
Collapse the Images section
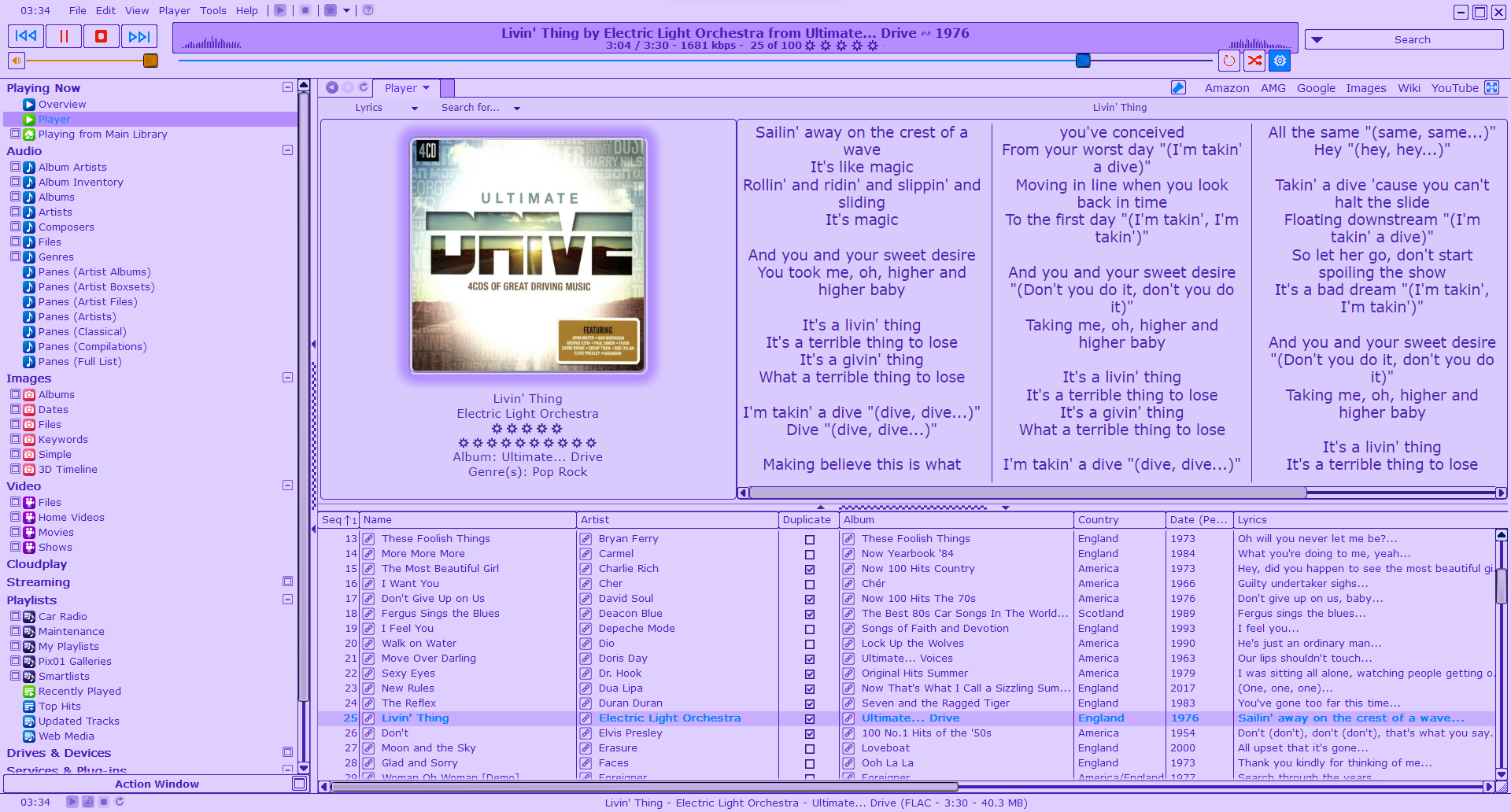[x=287, y=378]
